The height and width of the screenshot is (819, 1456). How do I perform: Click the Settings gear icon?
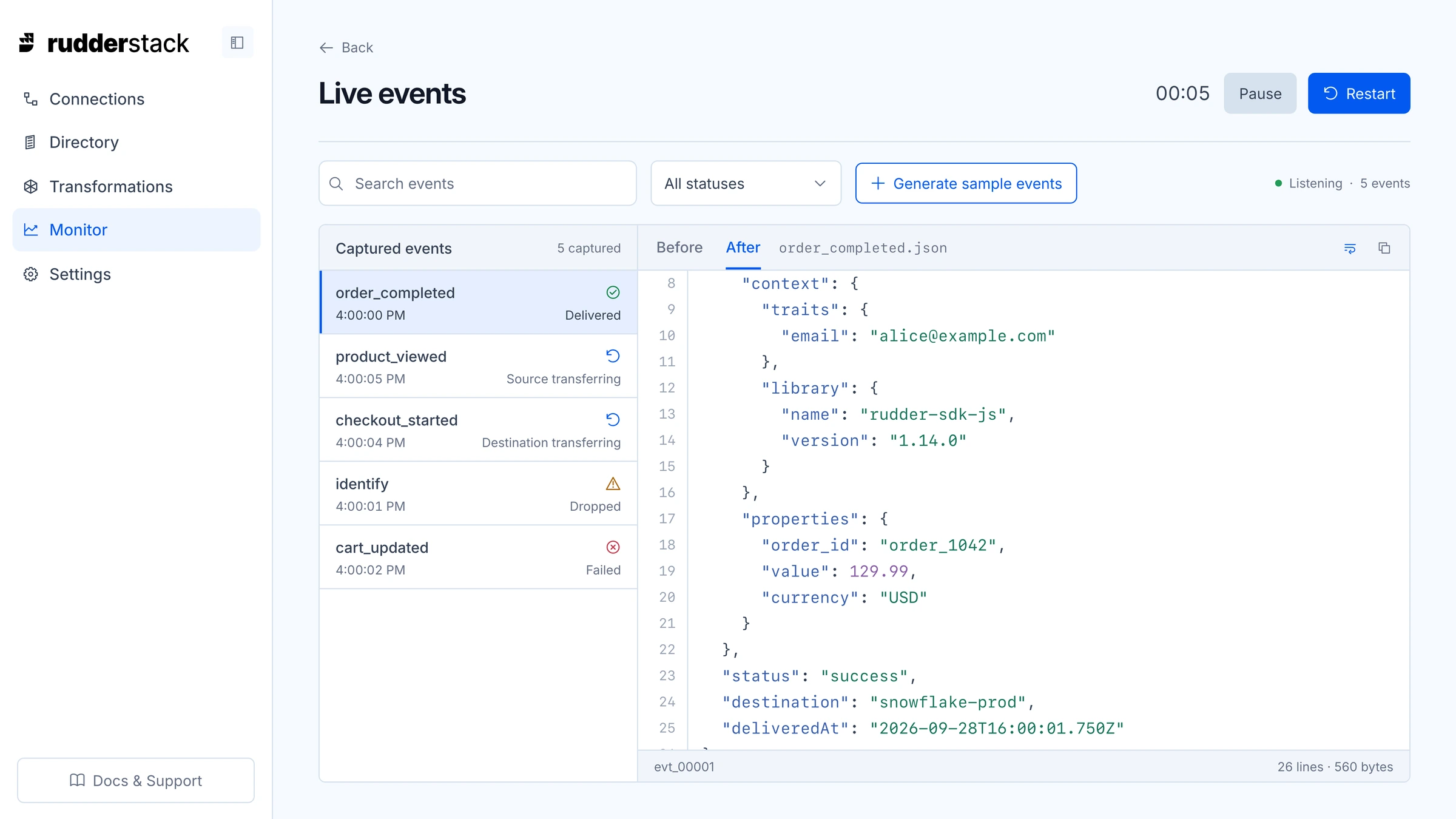[x=30, y=274]
